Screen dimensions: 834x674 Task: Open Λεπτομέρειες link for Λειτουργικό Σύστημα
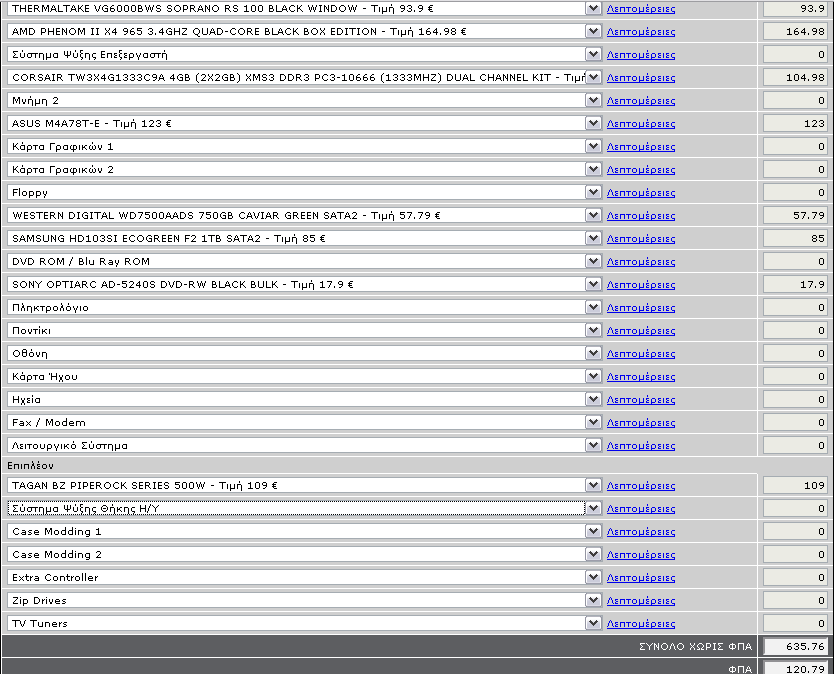click(x=641, y=446)
